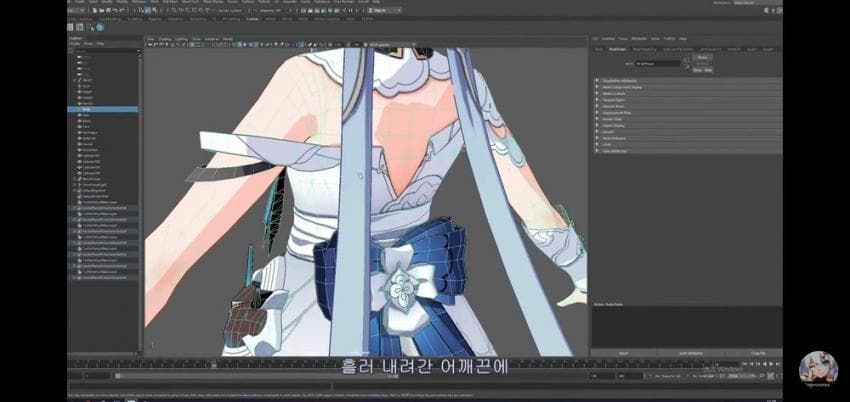This screenshot has width=850, height=402.
Task: Click the mesh name input field
Action: 658,63
